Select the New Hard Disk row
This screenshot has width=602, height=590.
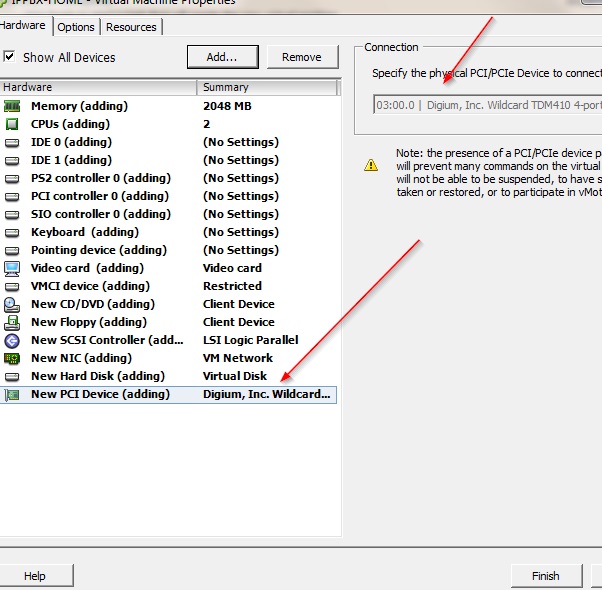coord(97,376)
